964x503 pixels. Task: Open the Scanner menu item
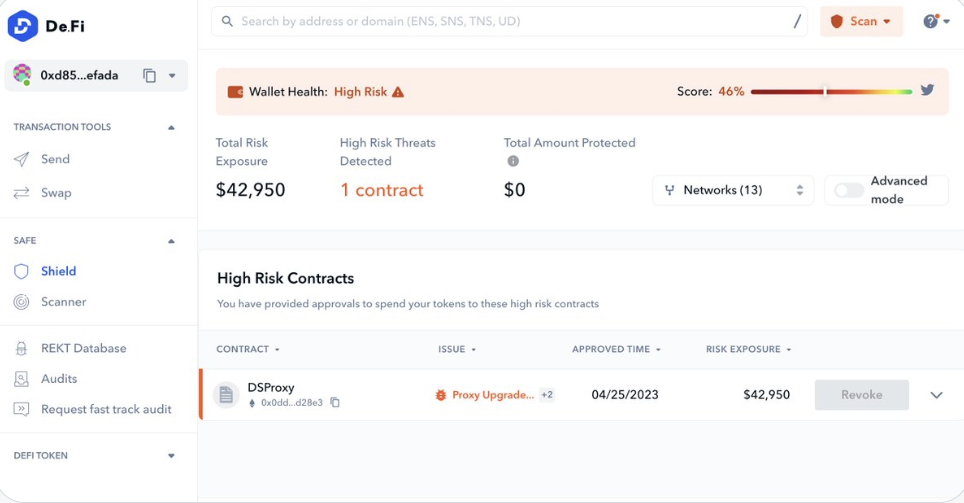click(63, 302)
